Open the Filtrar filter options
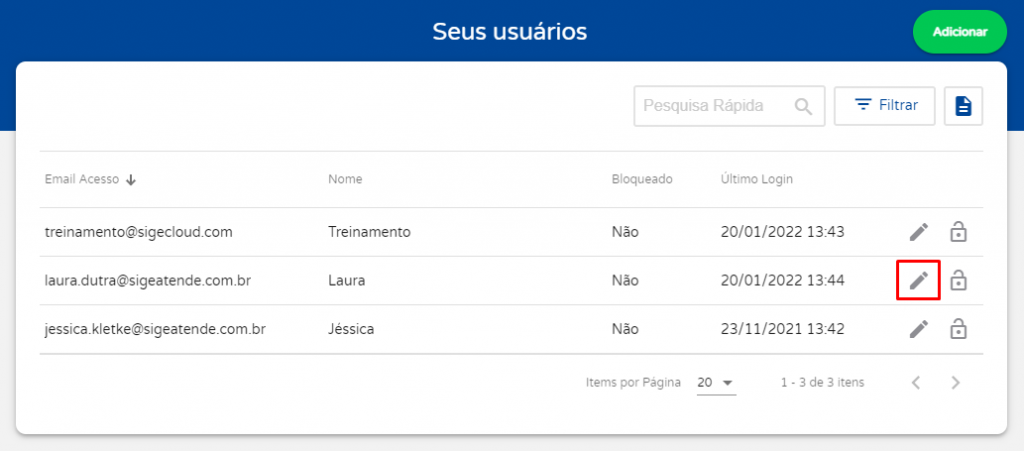The image size is (1024, 451). [885, 106]
